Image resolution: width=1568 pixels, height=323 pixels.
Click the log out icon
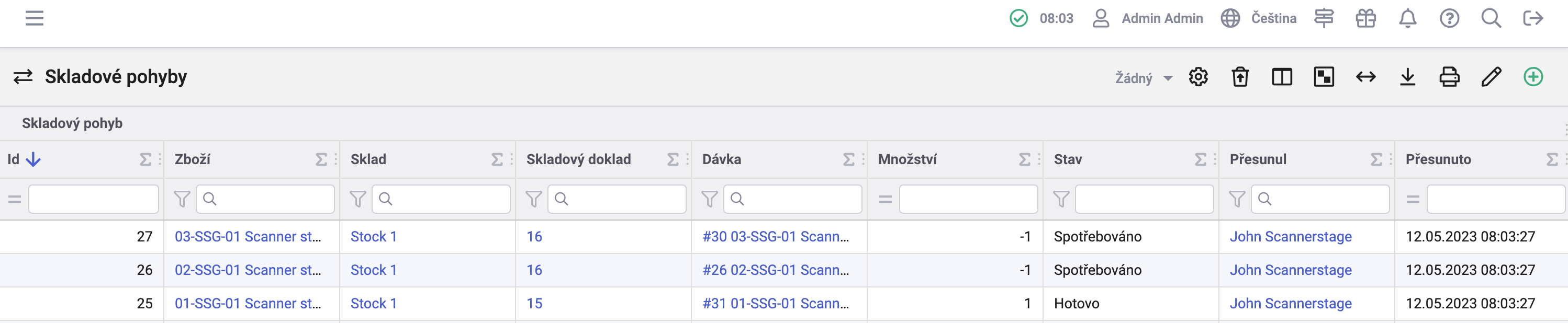point(1533,18)
